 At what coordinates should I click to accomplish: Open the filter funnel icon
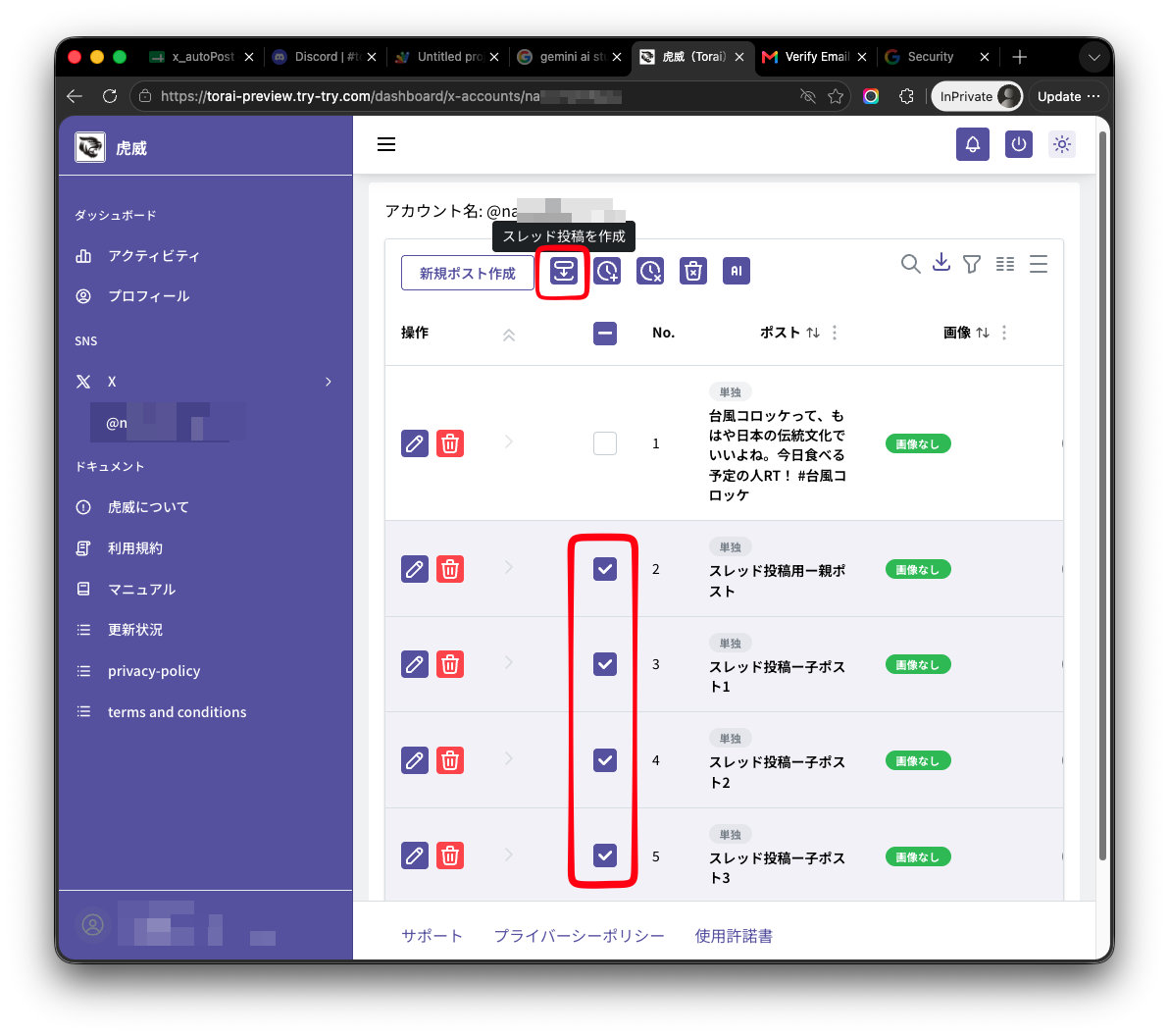972,264
